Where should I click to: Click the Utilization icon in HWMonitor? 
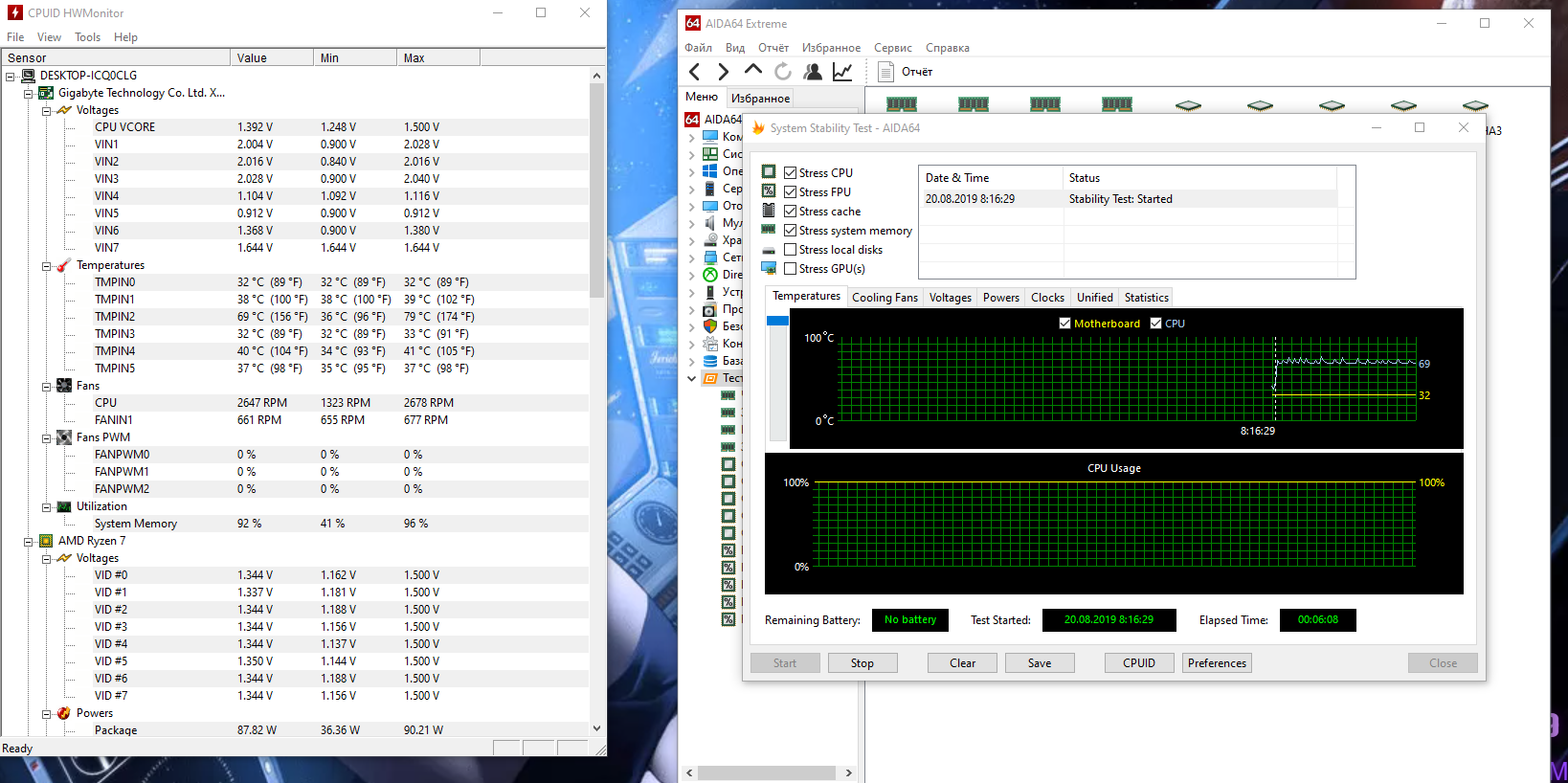(x=64, y=506)
